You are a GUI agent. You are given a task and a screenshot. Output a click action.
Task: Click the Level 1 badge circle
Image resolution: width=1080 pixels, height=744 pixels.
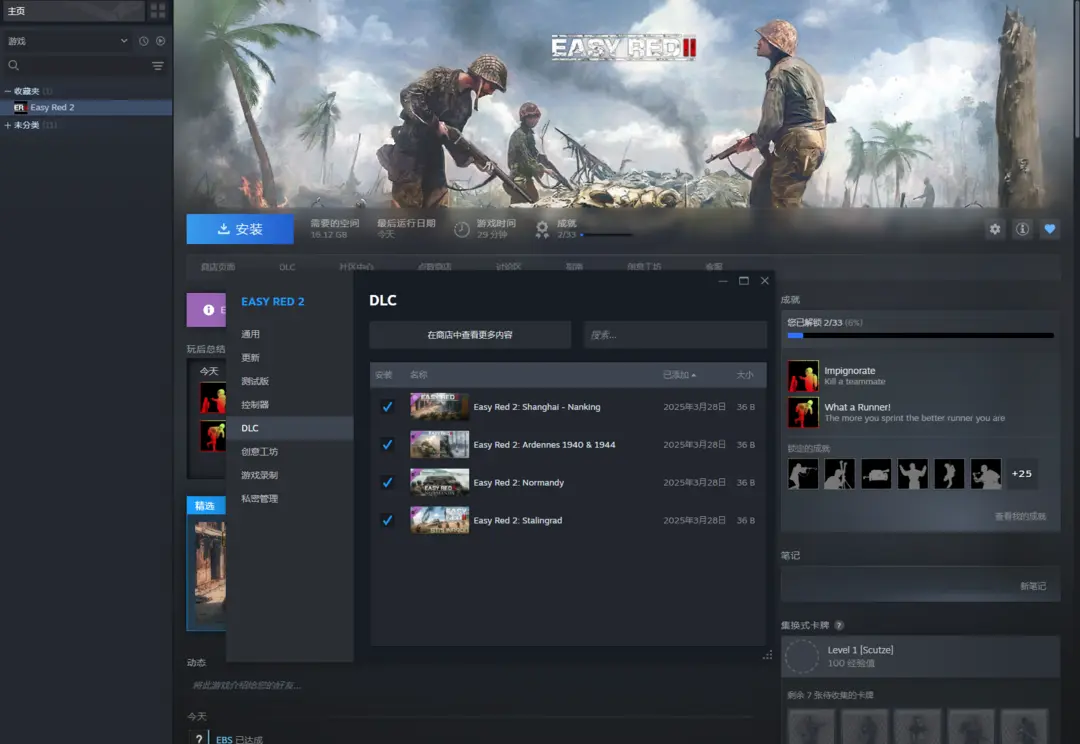[x=802, y=657]
